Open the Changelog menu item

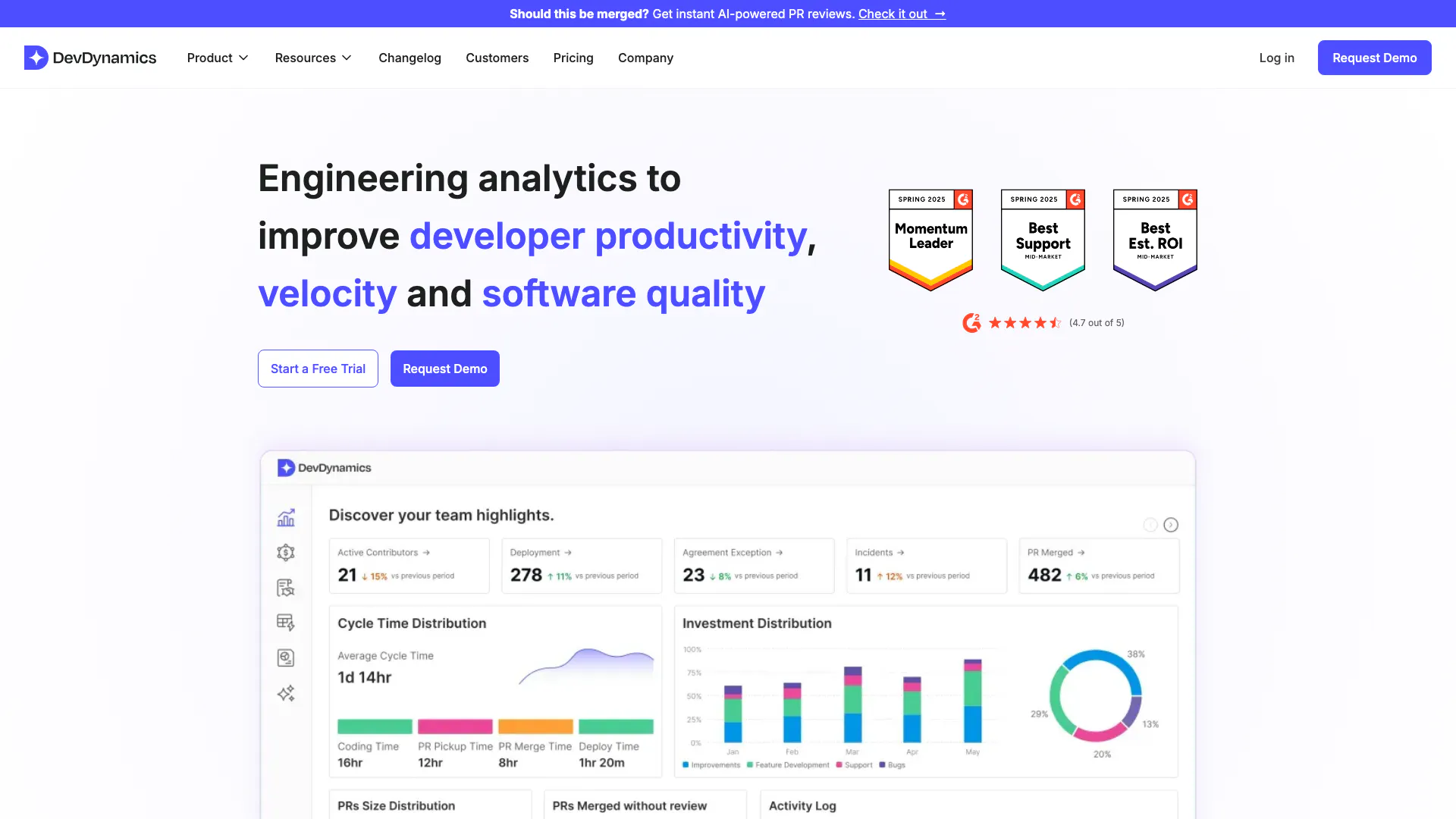(409, 58)
